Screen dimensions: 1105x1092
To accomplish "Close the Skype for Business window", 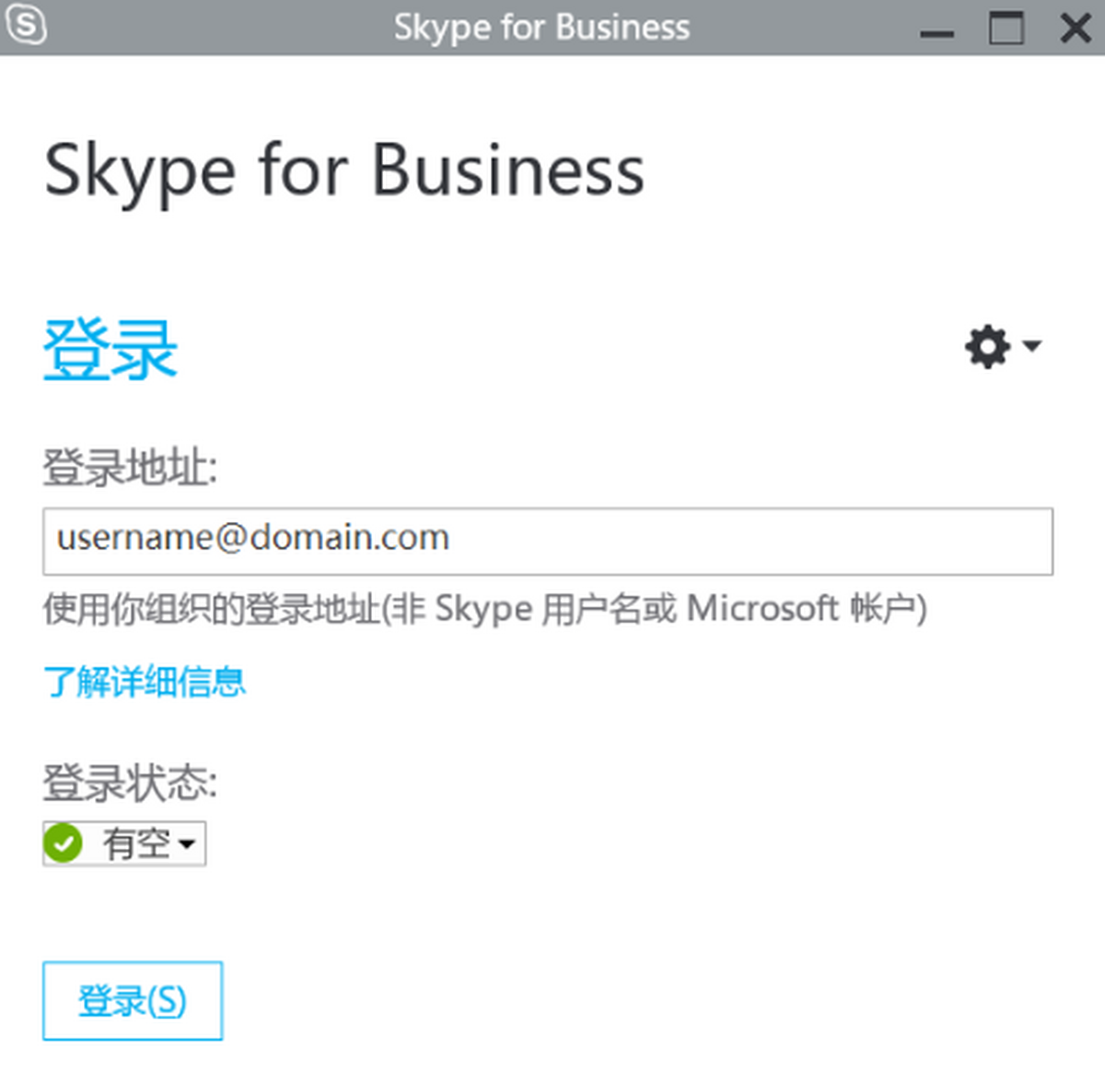I will click(x=1075, y=28).
